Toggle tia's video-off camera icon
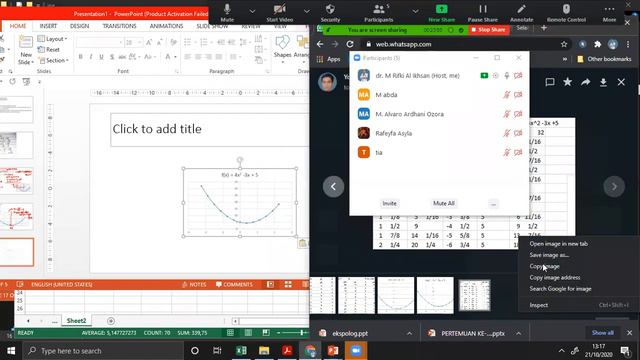The height and width of the screenshot is (360, 640). 518,152
